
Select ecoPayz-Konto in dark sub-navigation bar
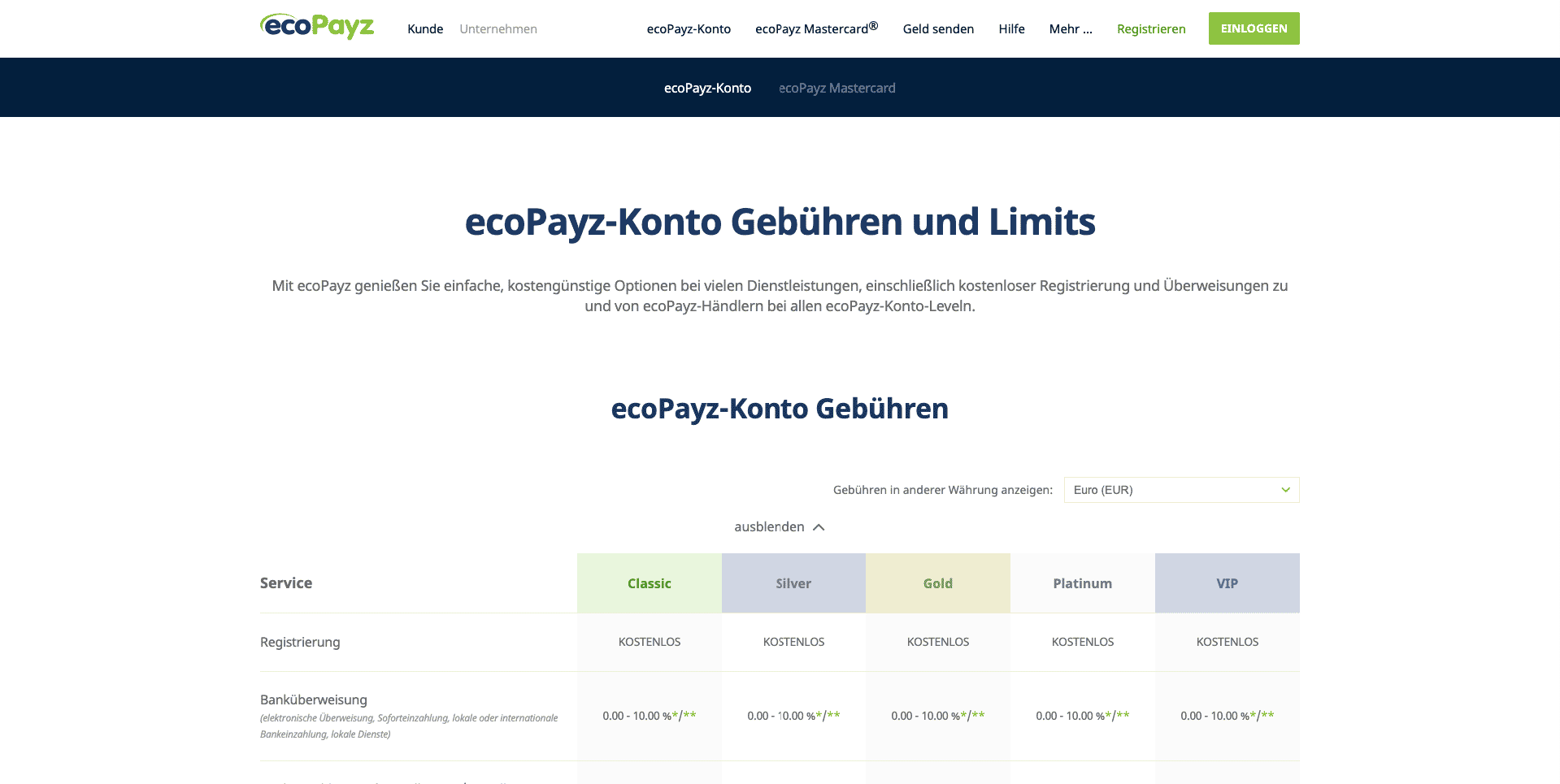click(x=707, y=88)
